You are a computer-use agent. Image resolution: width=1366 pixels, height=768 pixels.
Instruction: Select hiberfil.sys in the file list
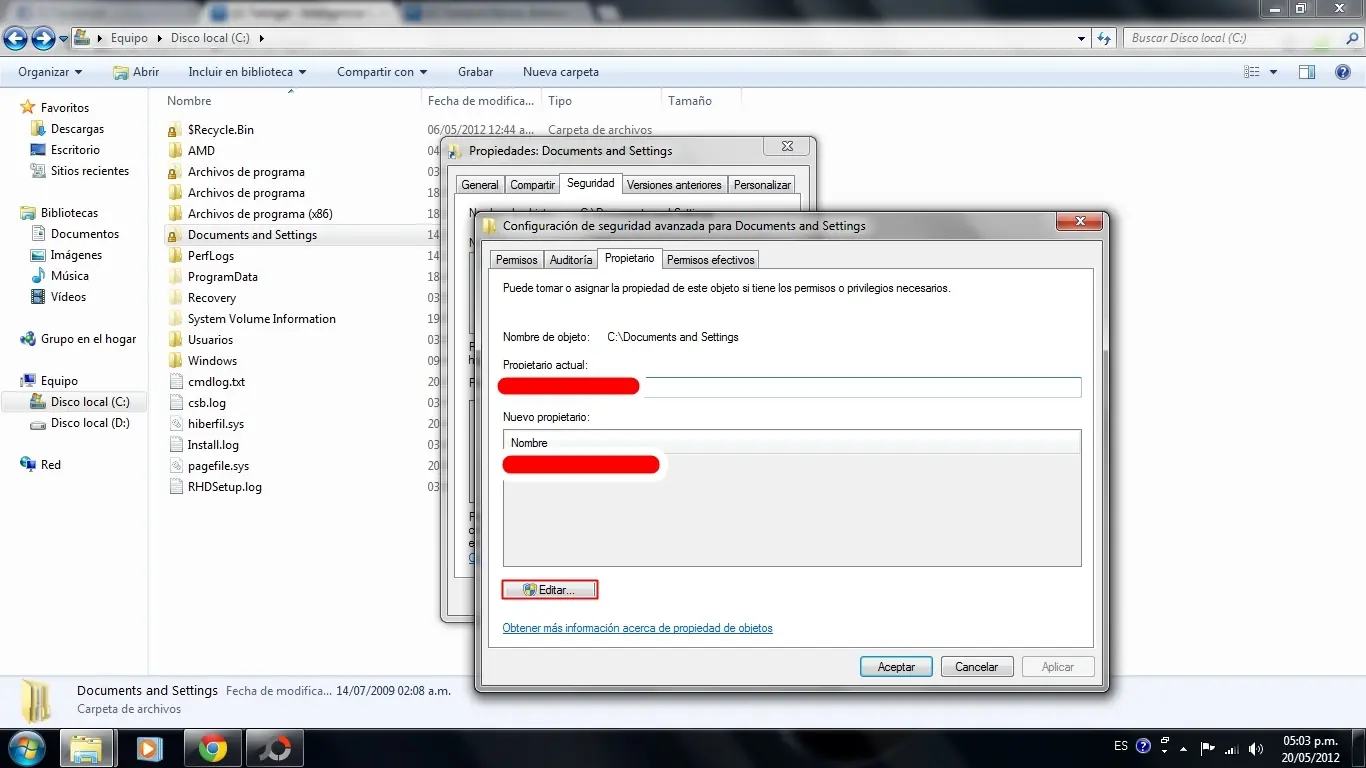(216, 424)
